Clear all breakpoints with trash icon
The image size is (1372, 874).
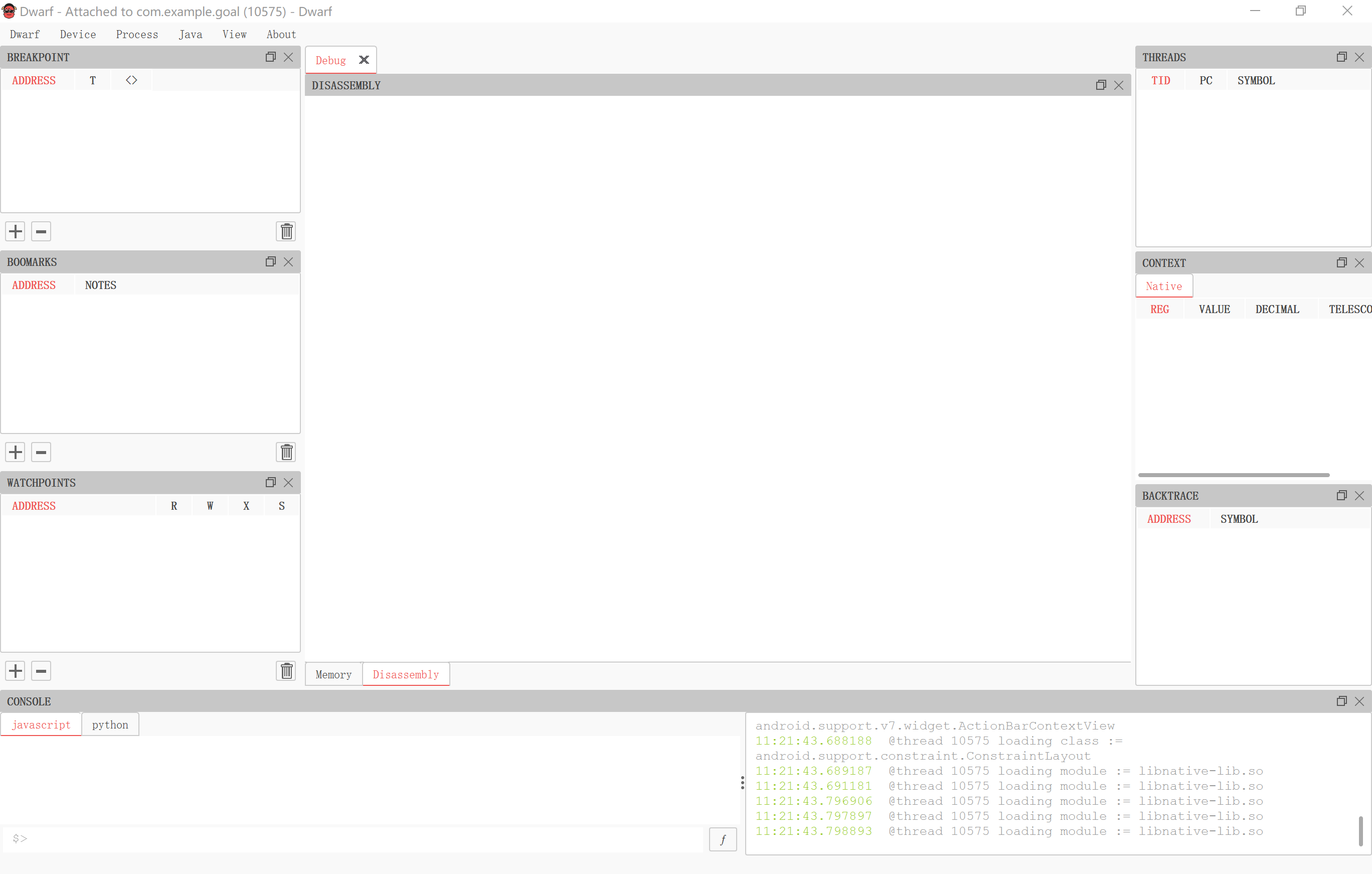287,231
